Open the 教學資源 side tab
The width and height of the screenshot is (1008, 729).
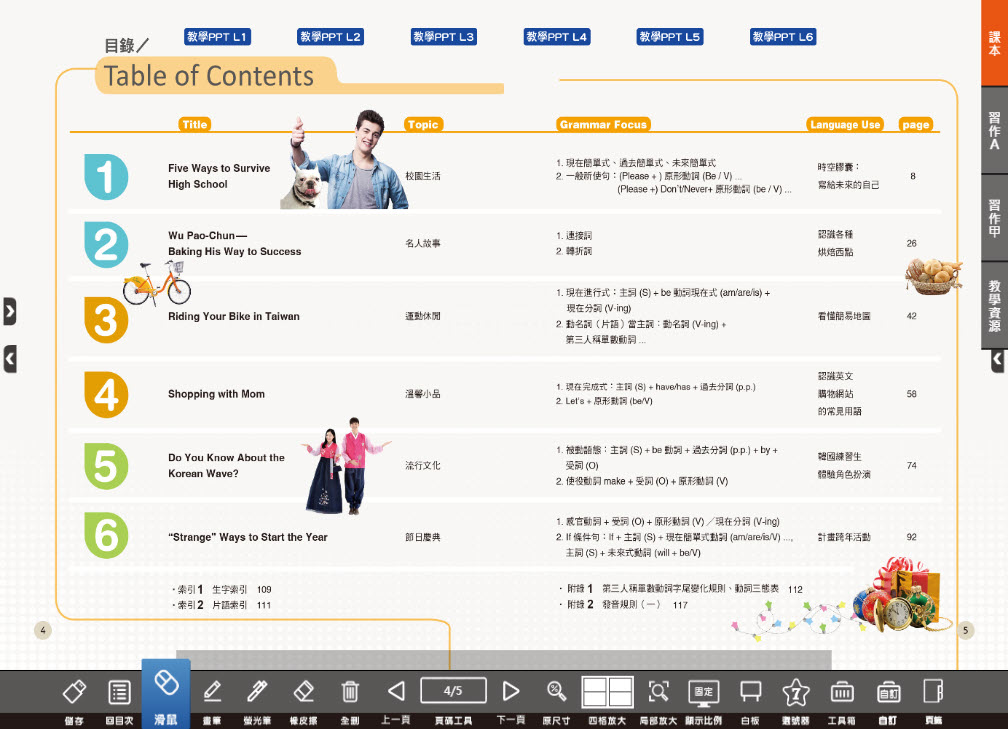pos(994,305)
